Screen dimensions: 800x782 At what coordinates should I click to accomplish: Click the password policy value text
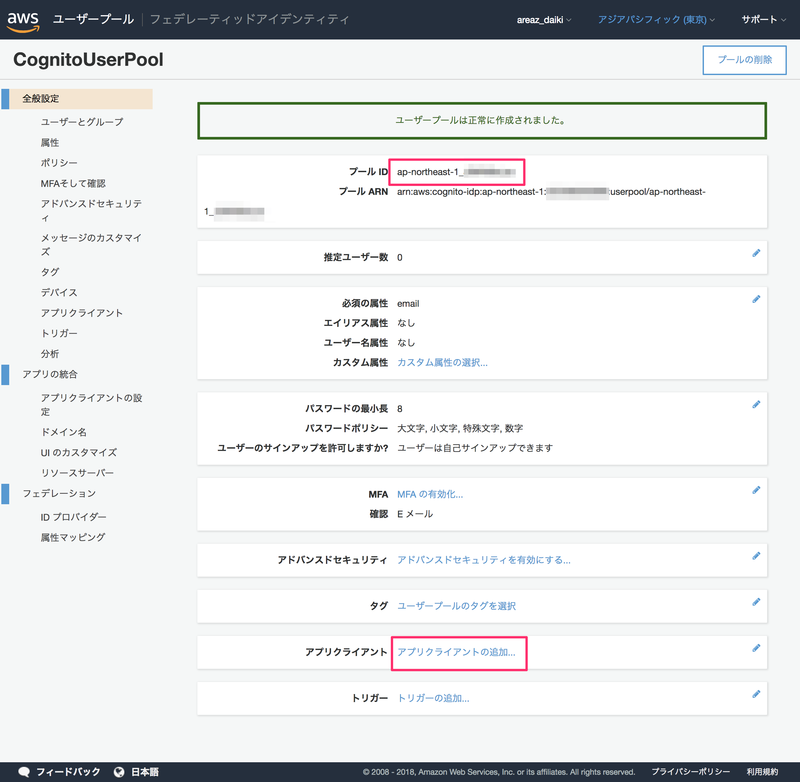(460, 428)
